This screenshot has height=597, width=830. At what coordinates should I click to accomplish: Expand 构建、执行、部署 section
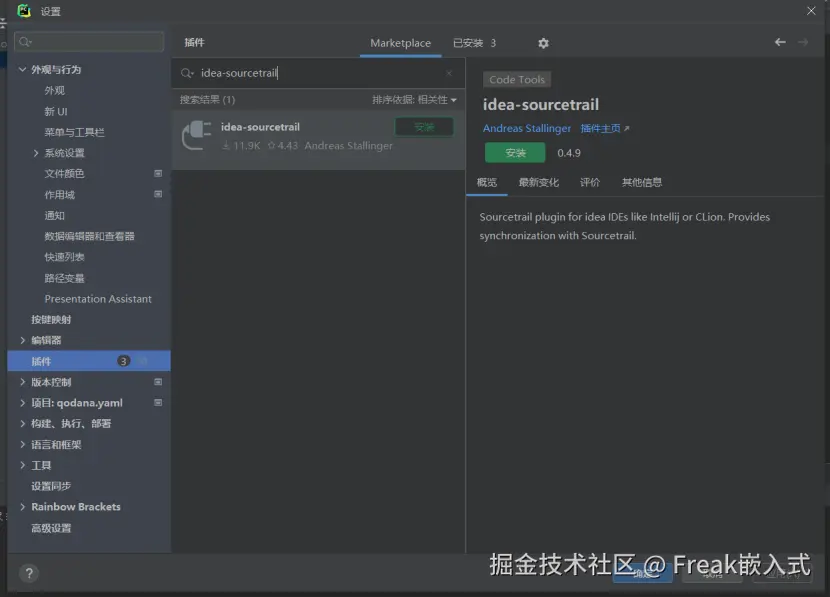(22, 423)
